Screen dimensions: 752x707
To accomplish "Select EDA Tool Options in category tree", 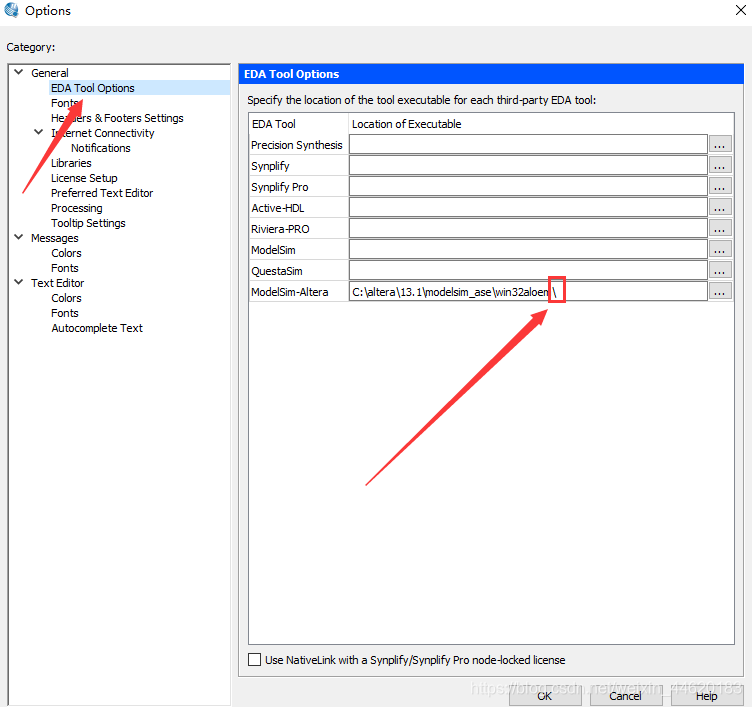I will [93, 88].
